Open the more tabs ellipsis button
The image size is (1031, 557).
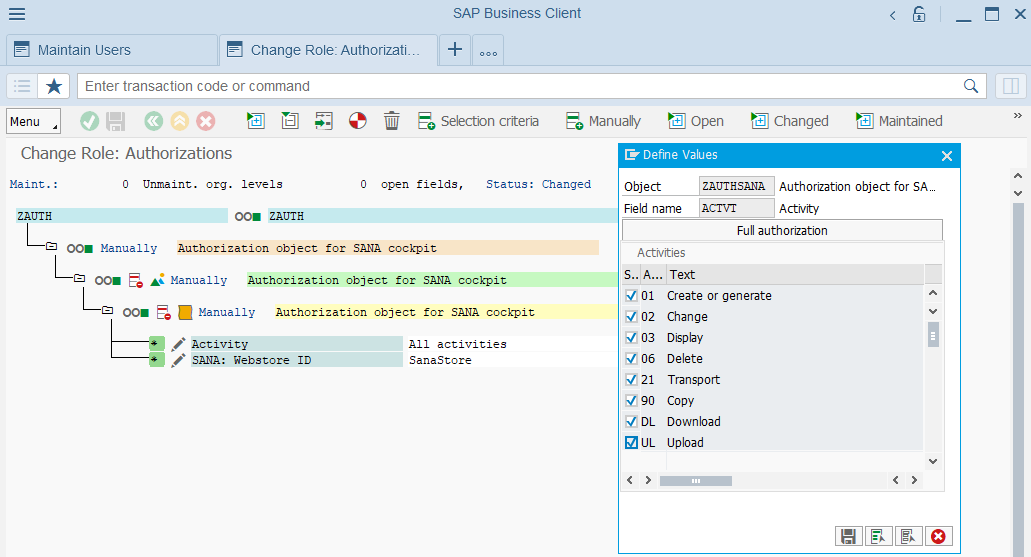coord(488,51)
